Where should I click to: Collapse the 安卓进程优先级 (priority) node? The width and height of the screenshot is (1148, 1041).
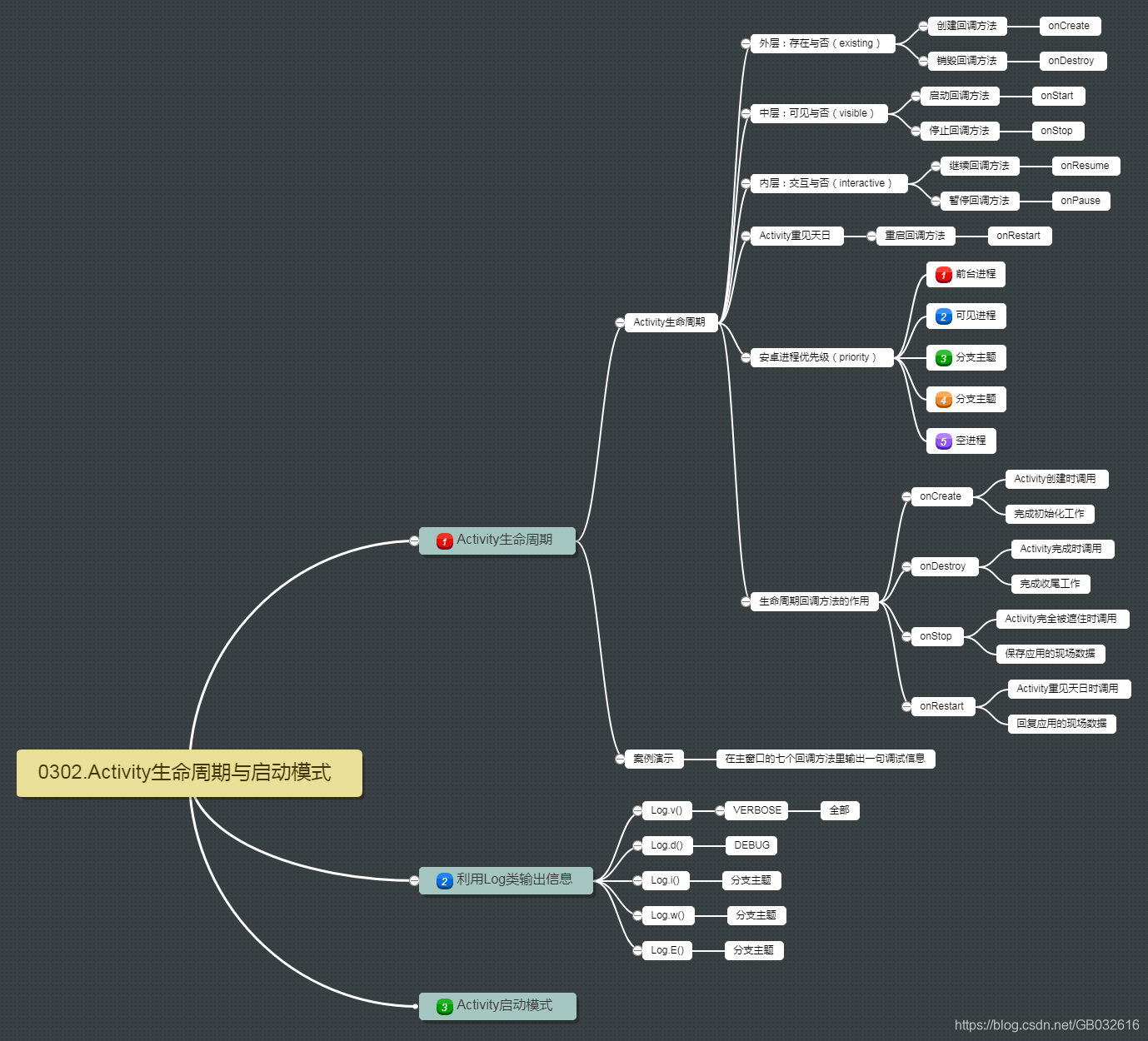click(746, 357)
